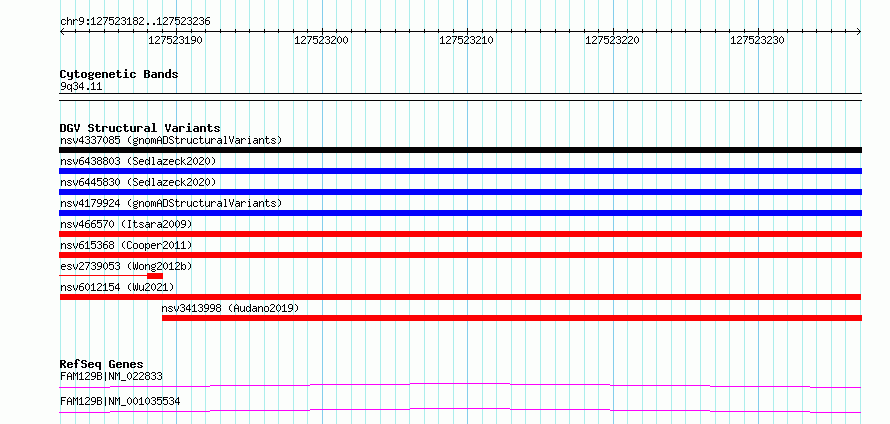Screen dimensions: 890x424
Task: Click ruler position 127523230
Action: [x=757, y=40]
